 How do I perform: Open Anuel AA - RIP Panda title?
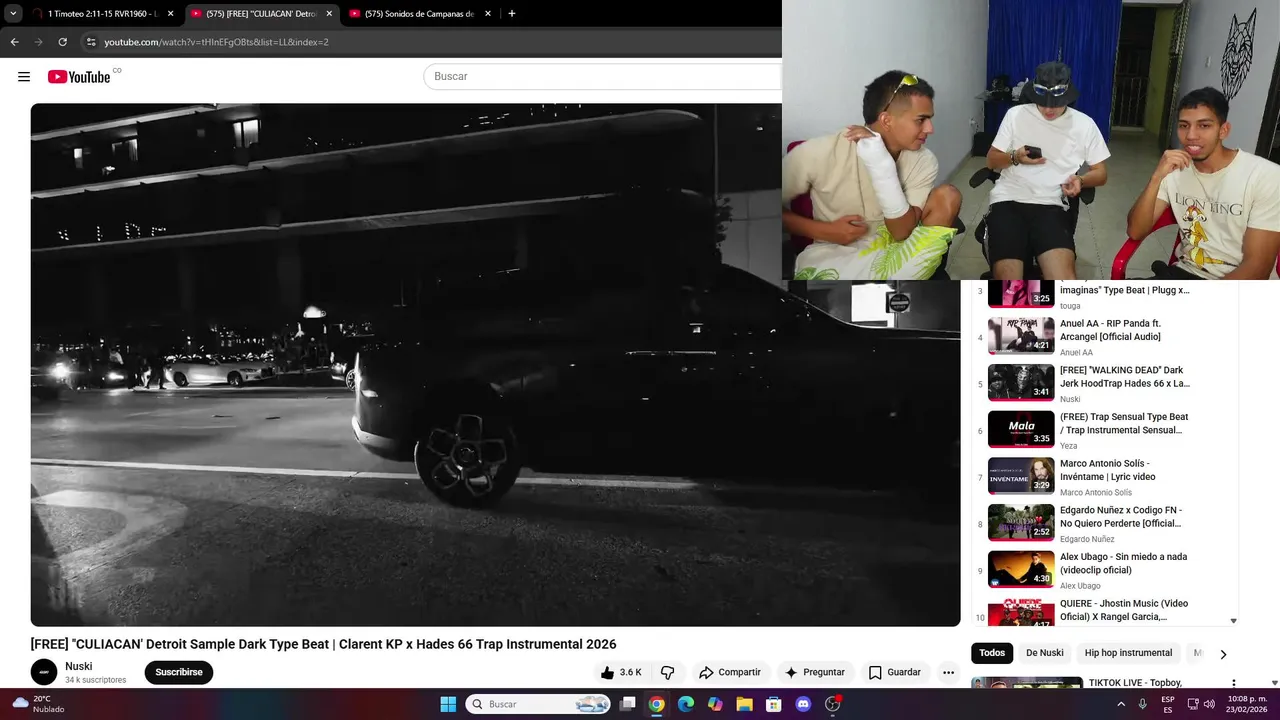point(1110,330)
